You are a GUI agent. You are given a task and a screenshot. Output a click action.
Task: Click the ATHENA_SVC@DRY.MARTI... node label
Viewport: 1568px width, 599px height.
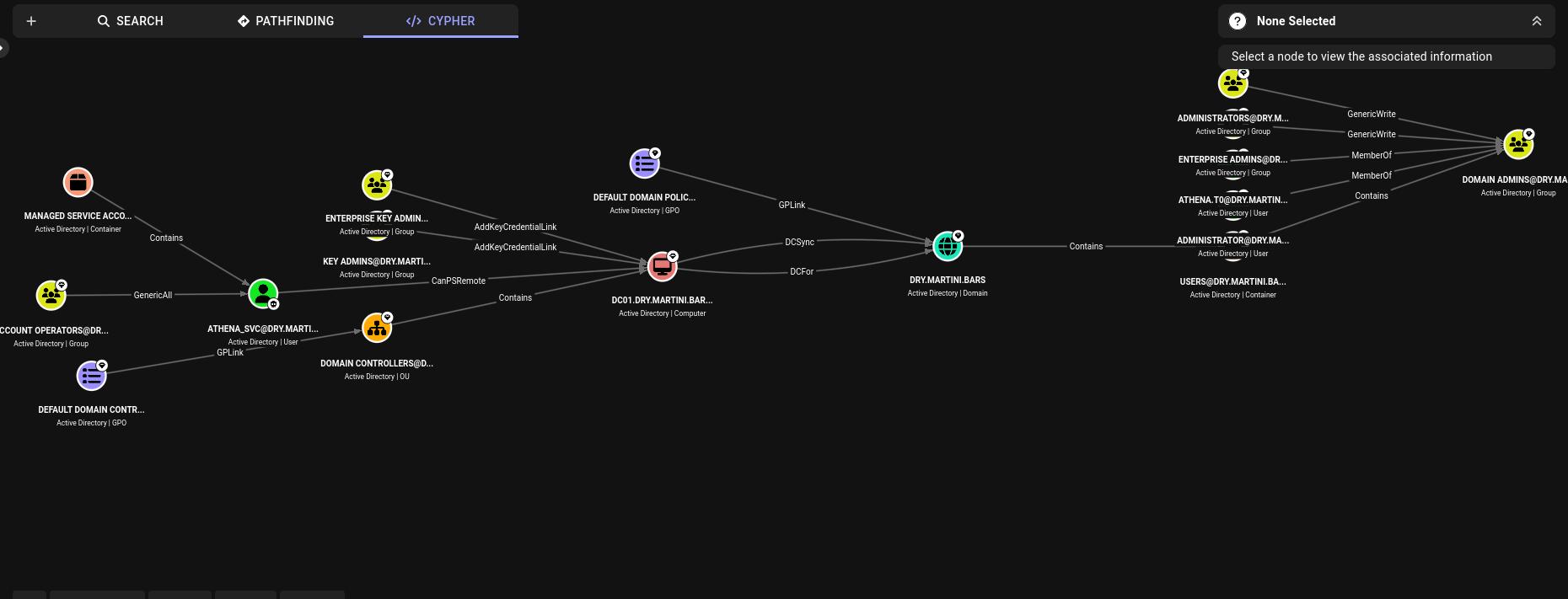point(263,329)
